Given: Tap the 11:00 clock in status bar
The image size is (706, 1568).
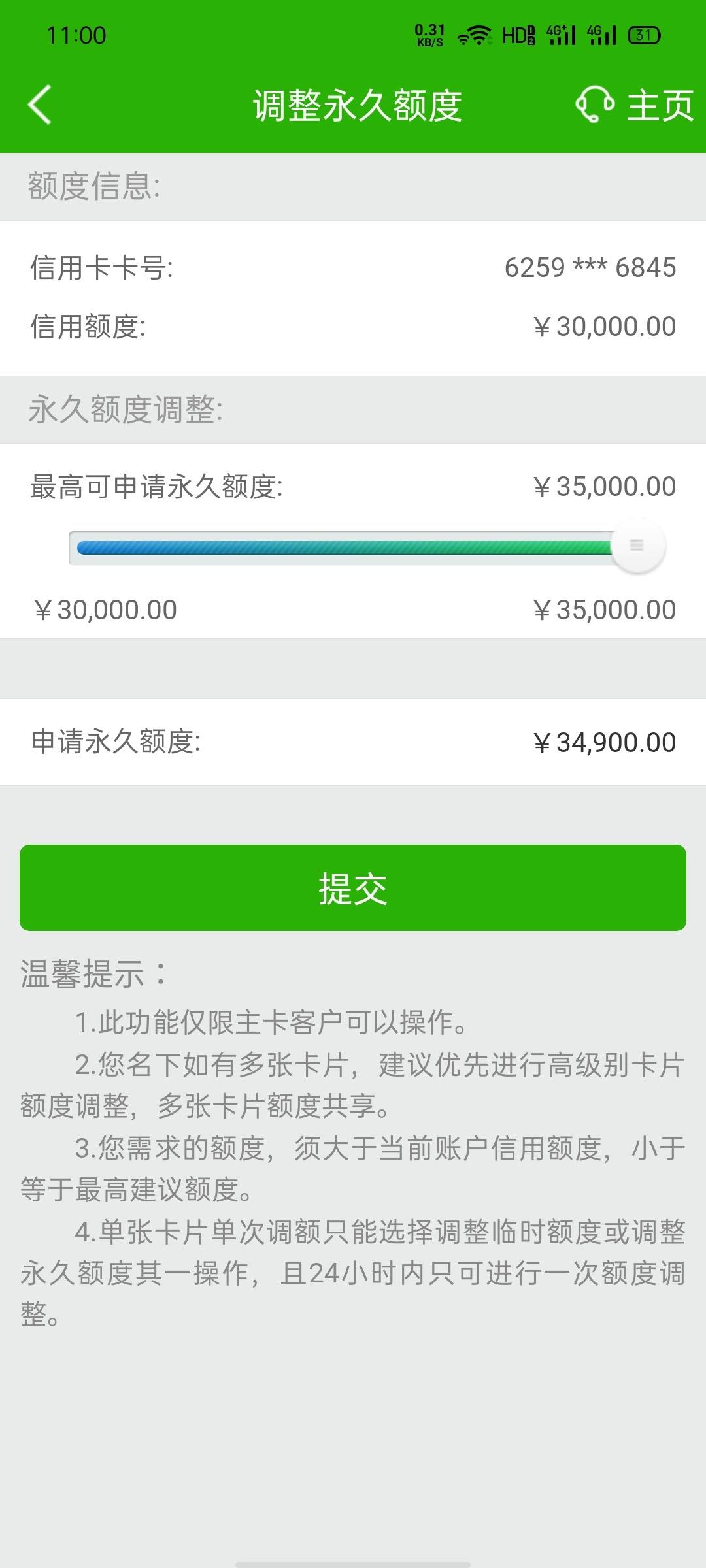Looking at the screenshot, I should click(76, 35).
